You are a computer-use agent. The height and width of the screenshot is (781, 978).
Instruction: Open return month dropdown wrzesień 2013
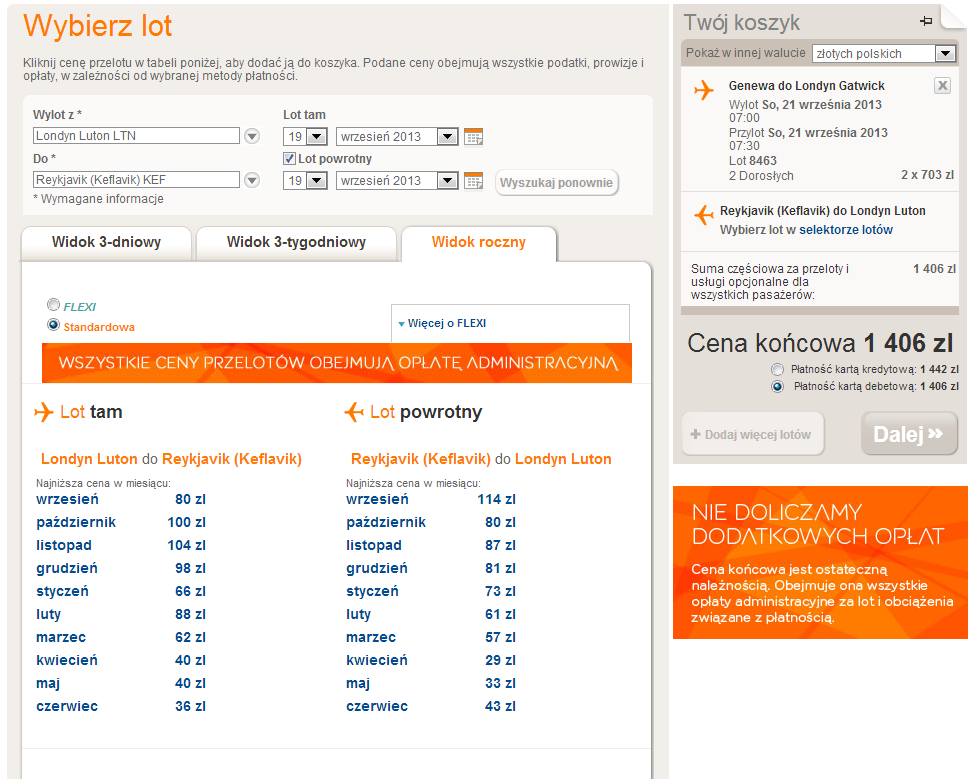(x=397, y=181)
